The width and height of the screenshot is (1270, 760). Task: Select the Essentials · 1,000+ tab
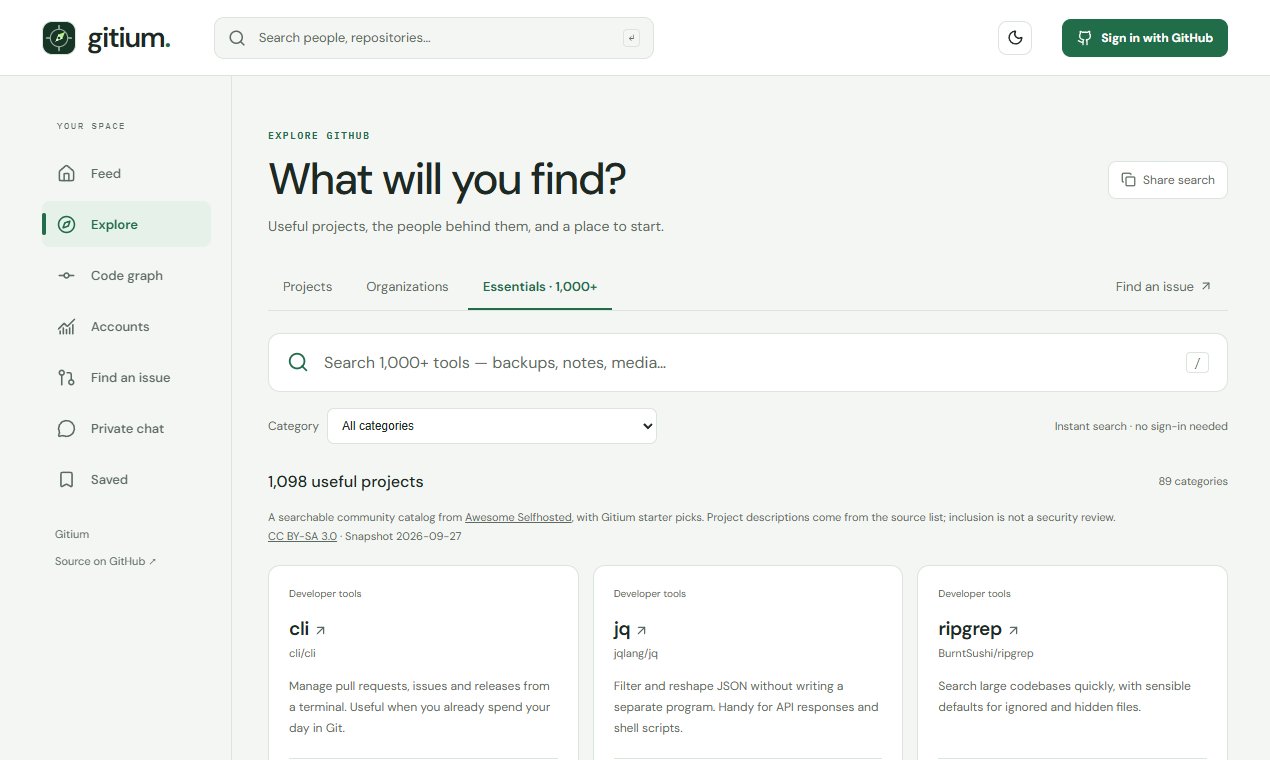coord(540,286)
